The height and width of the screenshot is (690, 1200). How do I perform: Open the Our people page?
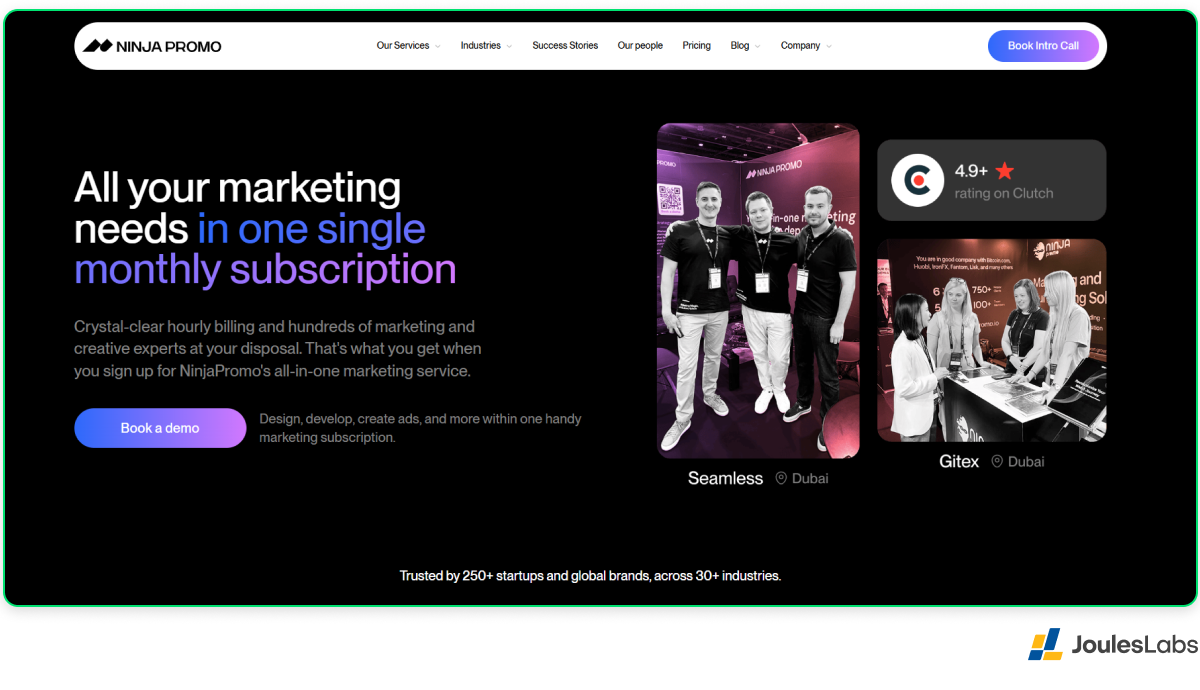[x=640, y=46]
